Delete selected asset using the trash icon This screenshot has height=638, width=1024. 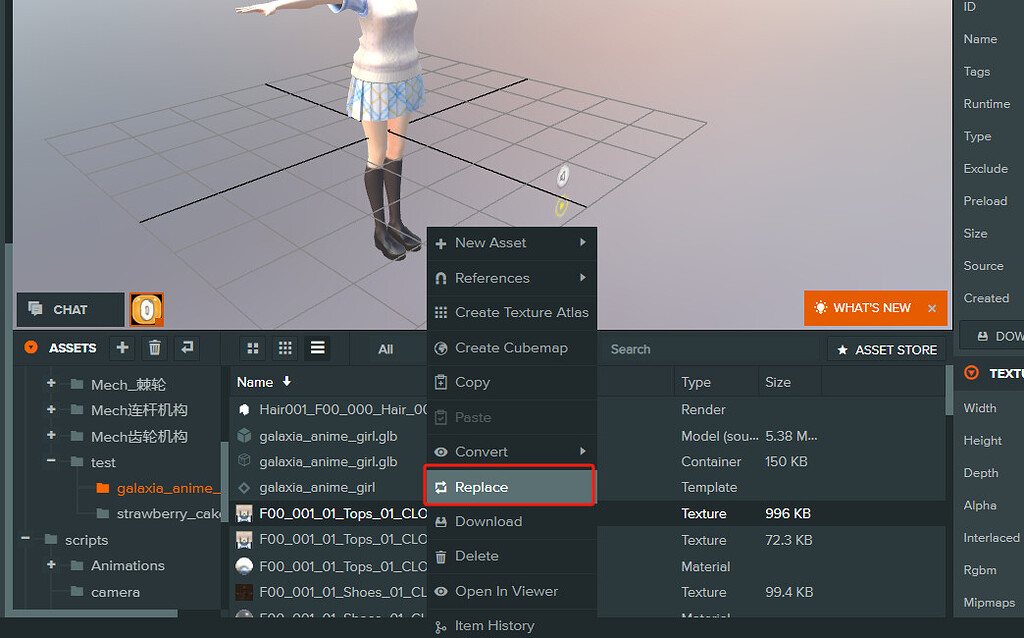click(153, 348)
